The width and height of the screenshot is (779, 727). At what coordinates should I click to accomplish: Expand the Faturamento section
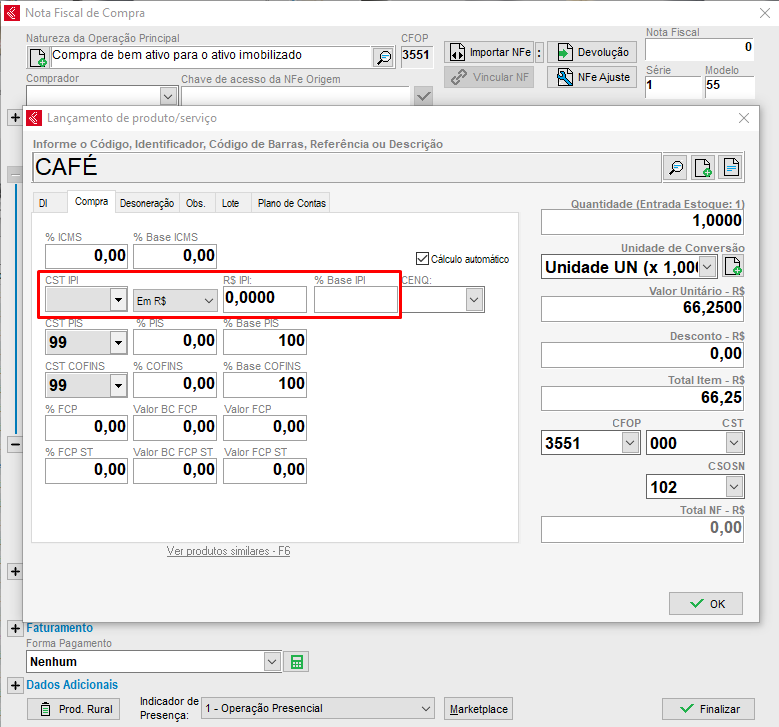pos(15,628)
